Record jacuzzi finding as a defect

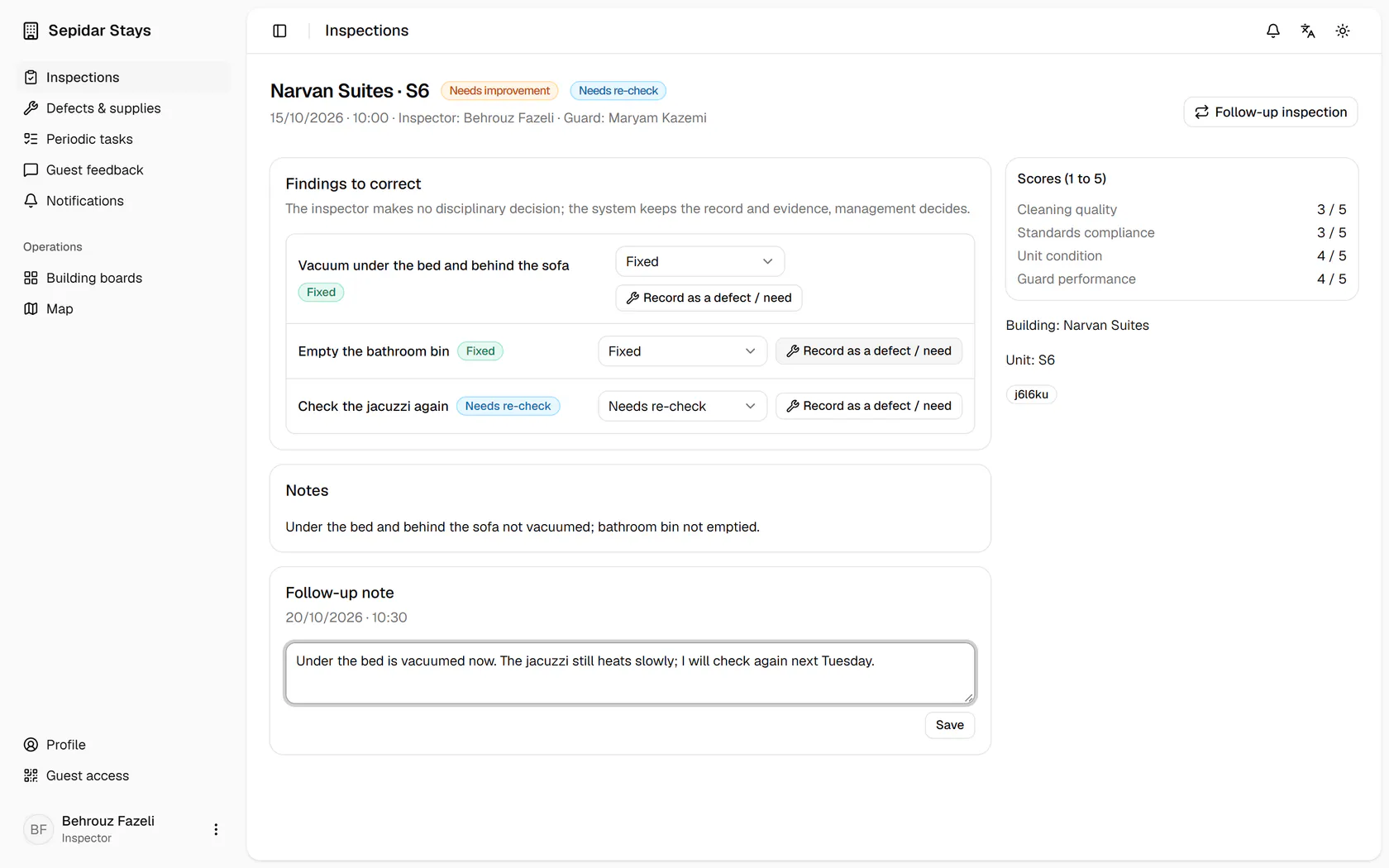[x=869, y=406]
